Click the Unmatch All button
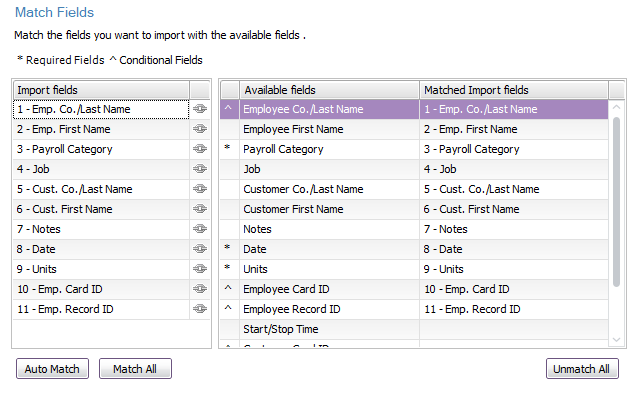The image size is (639, 397). coord(582,369)
